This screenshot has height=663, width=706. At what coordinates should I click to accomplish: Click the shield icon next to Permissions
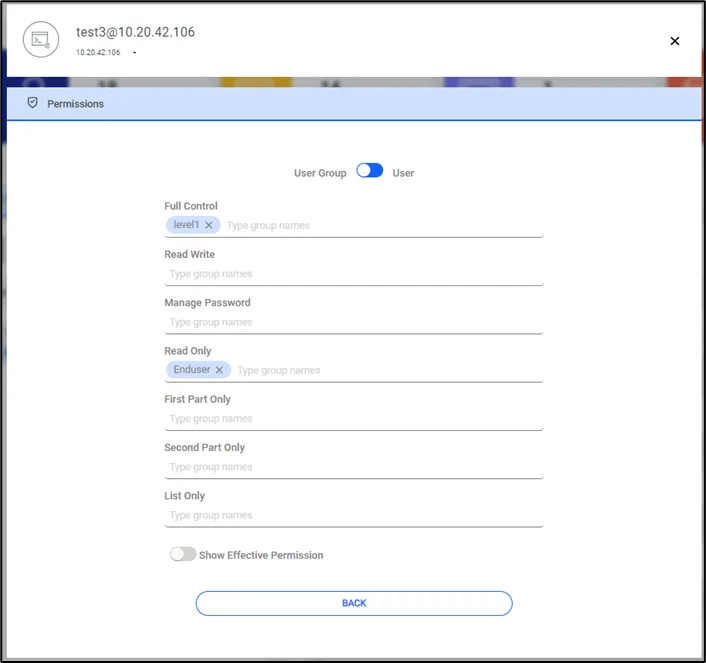point(32,103)
